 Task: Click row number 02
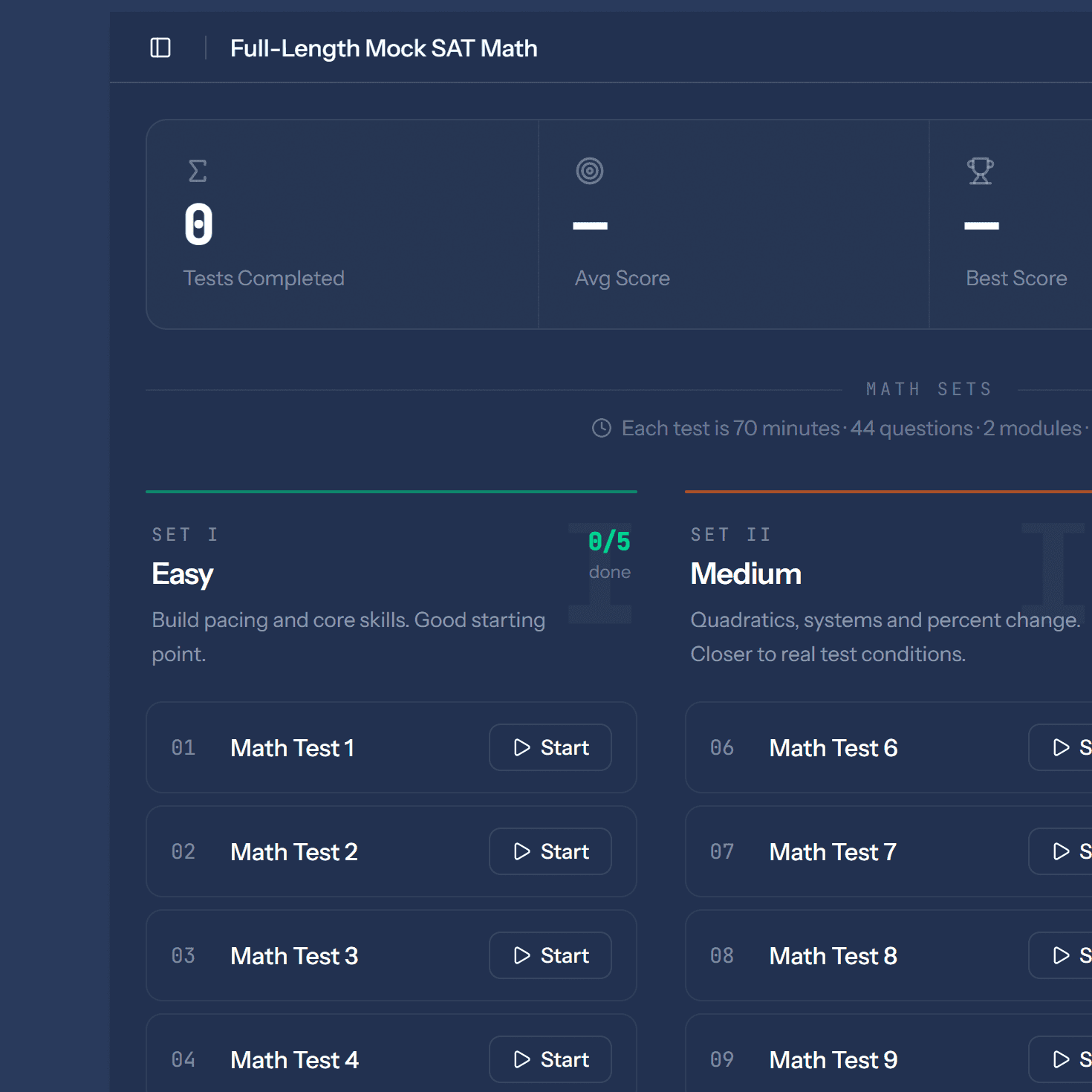pyautogui.click(x=183, y=851)
